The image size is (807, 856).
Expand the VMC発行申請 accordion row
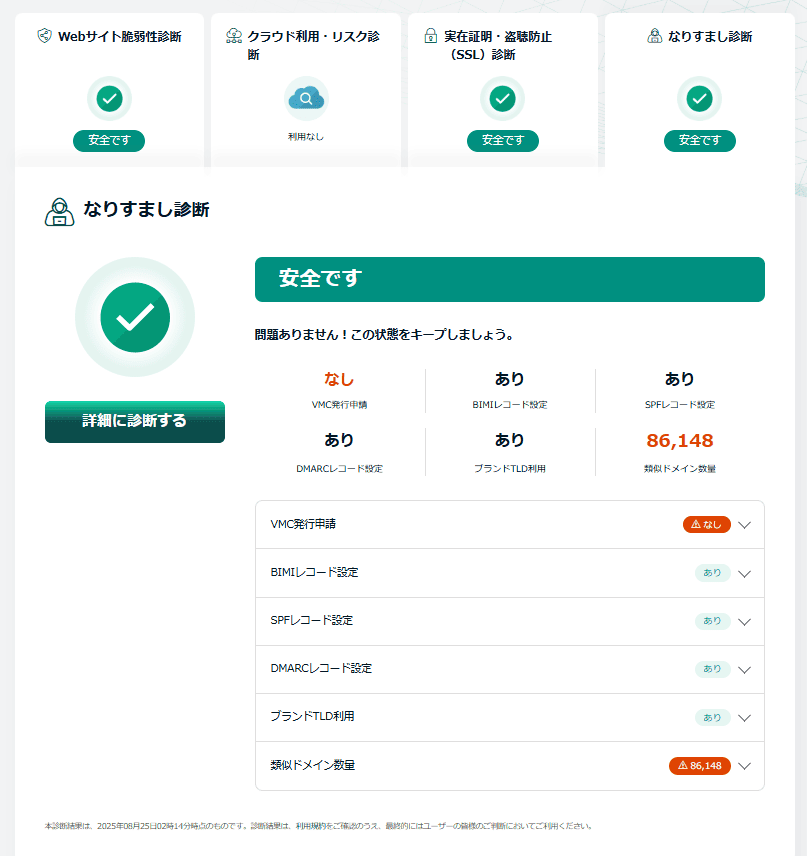pyautogui.click(x=510, y=525)
